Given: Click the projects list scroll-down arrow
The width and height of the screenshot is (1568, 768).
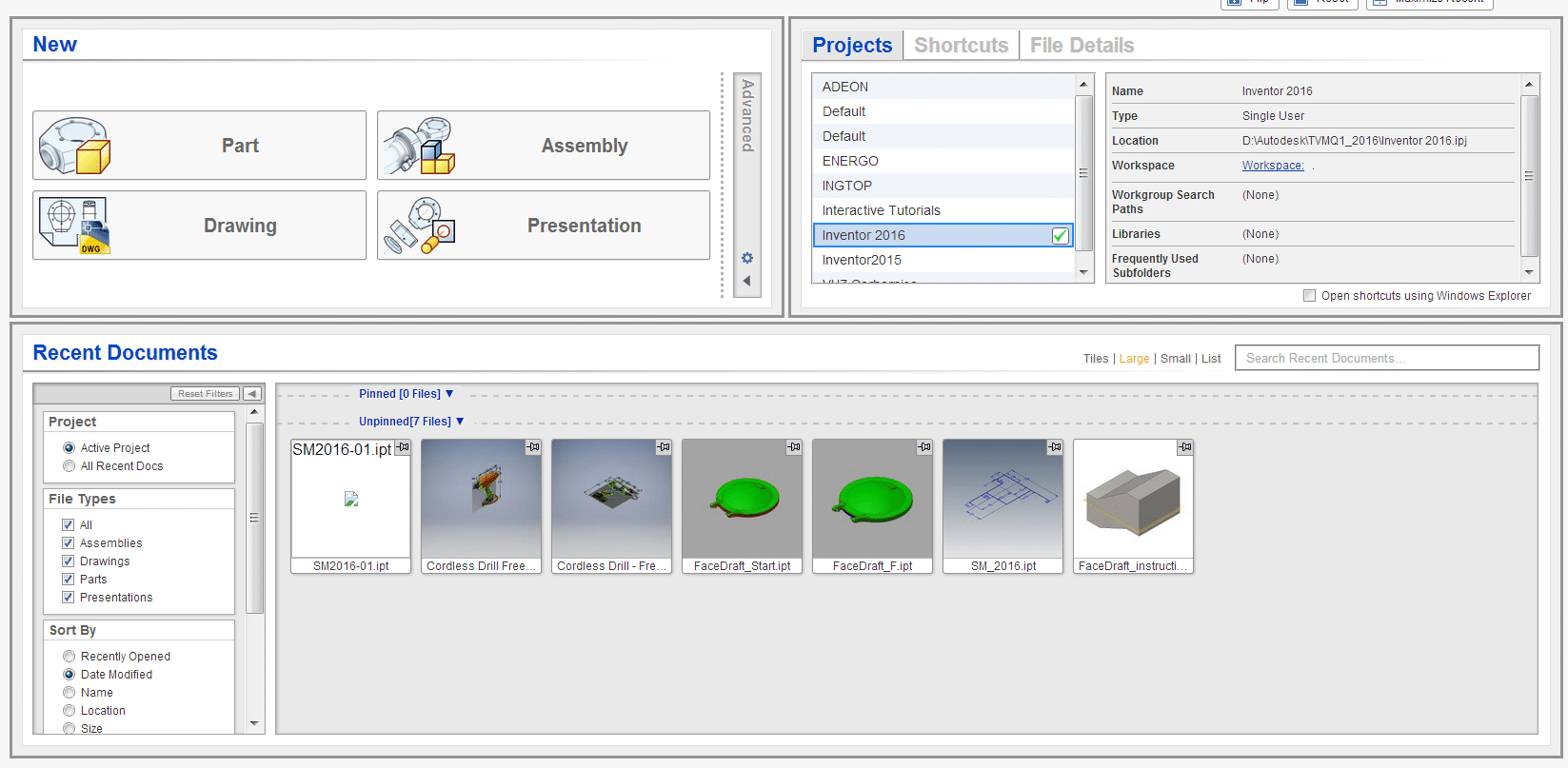Looking at the screenshot, I should (1083, 273).
